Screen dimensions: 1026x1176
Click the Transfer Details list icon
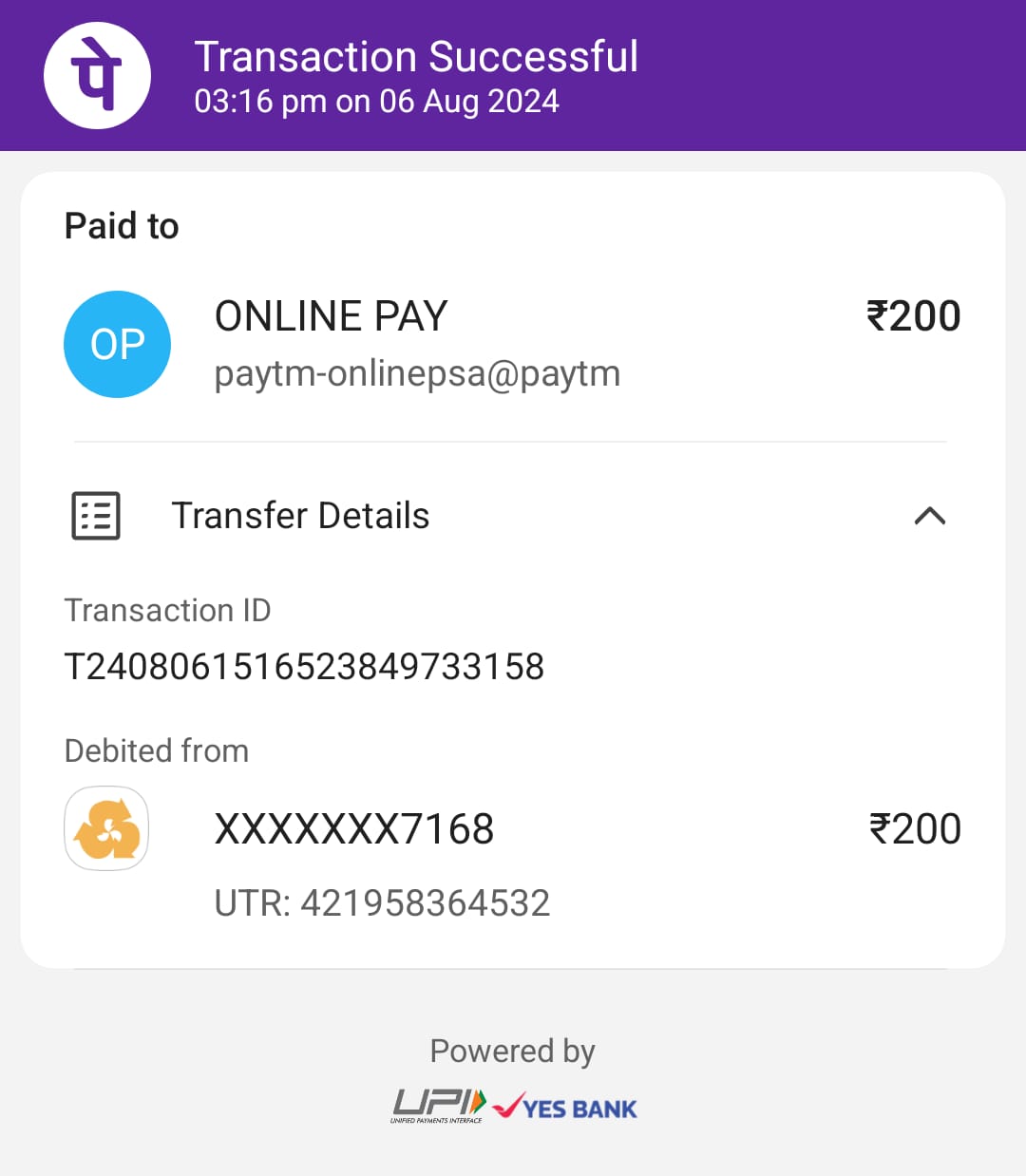point(96,516)
